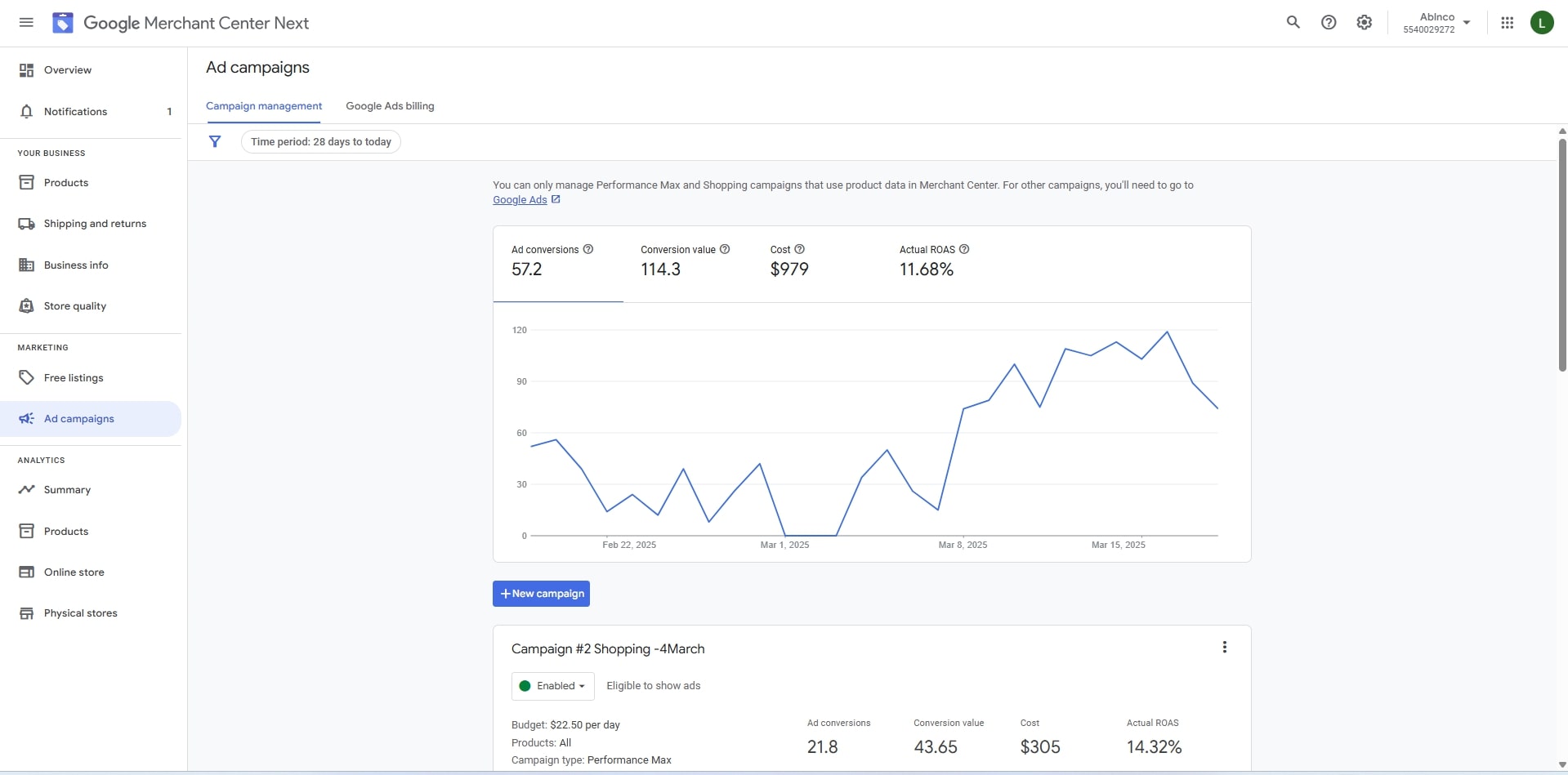Open the hamburger main menu

pyautogui.click(x=26, y=23)
